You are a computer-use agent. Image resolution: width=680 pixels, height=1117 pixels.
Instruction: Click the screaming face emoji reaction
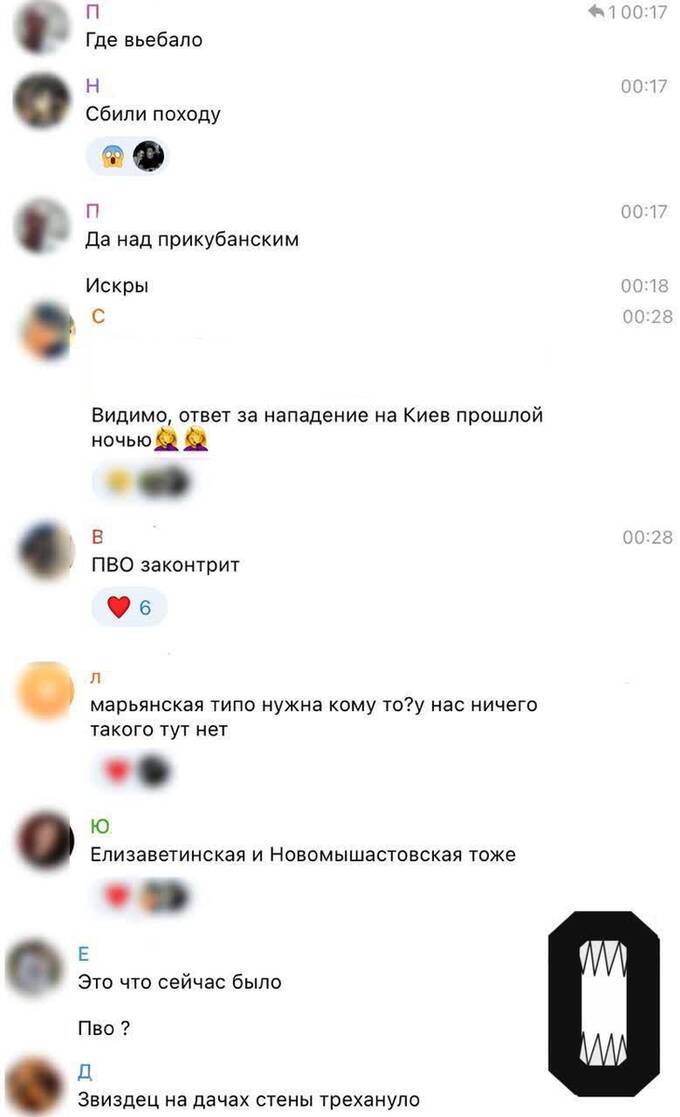pyautogui.click(x=113, y=156)
